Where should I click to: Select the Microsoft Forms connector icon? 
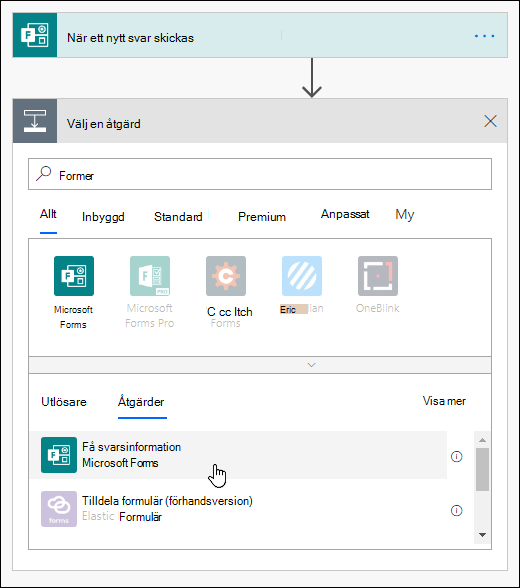click(74, 276)
